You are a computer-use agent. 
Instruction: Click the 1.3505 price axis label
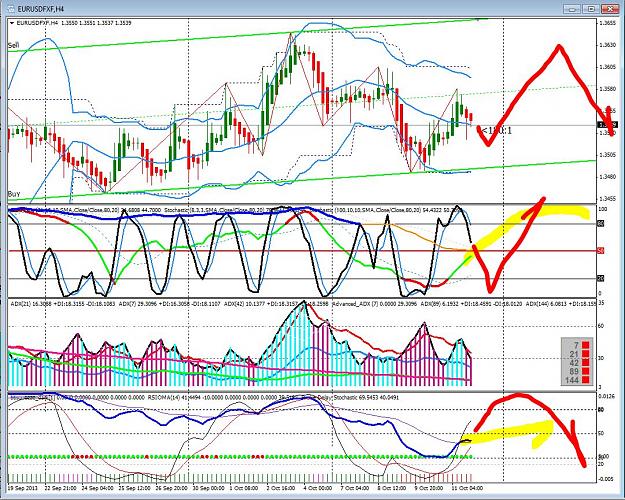click(x=607, y=155)
